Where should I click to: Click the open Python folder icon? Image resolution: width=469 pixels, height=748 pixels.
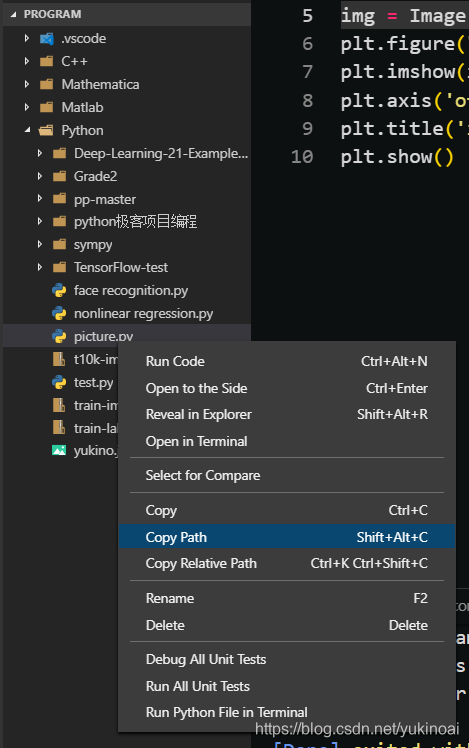tap(46, 130)
